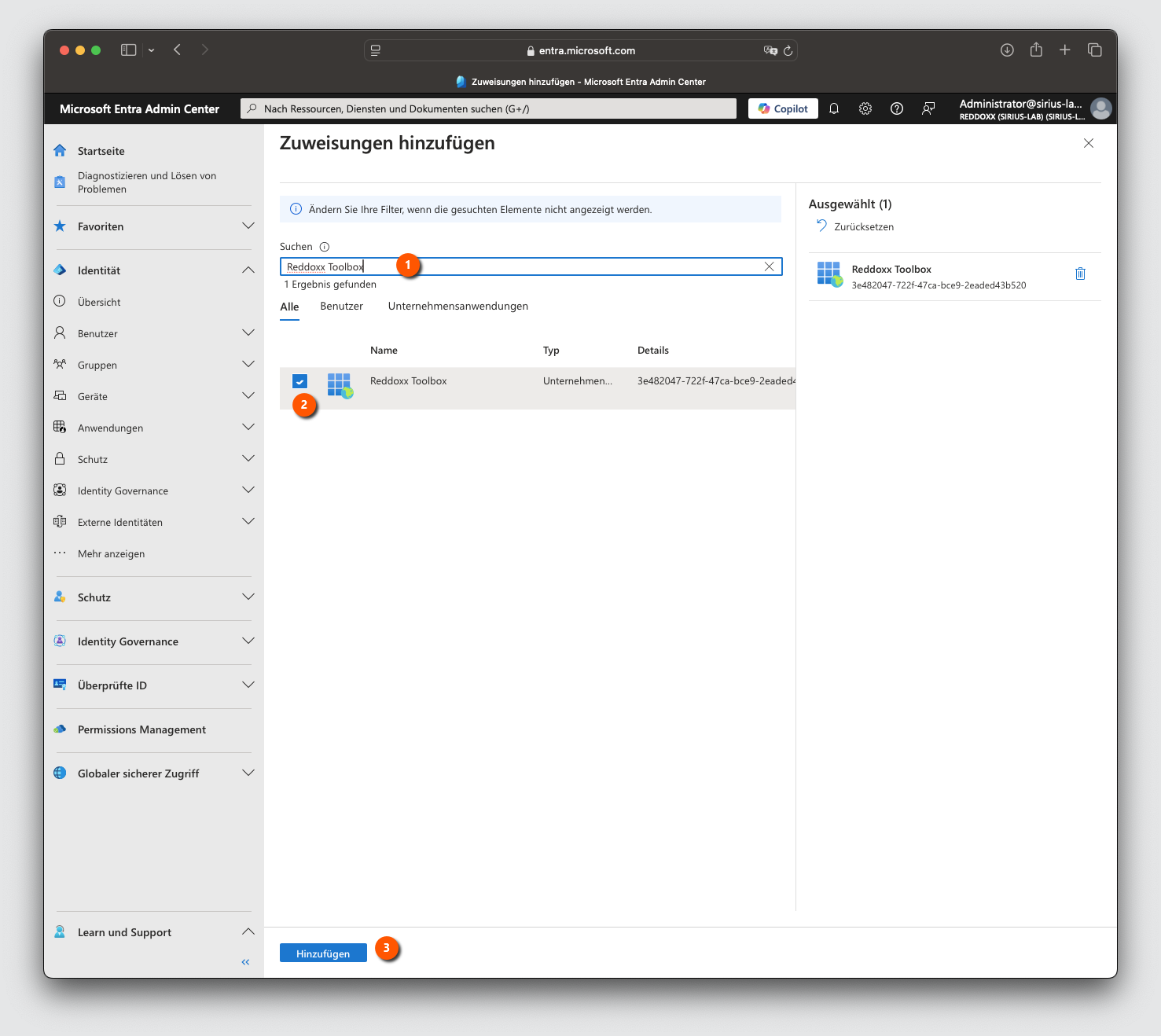Toggle Safari sidebar button
The width and height of the screenshot is (1161, 1036).
click(x=129, y=50)
